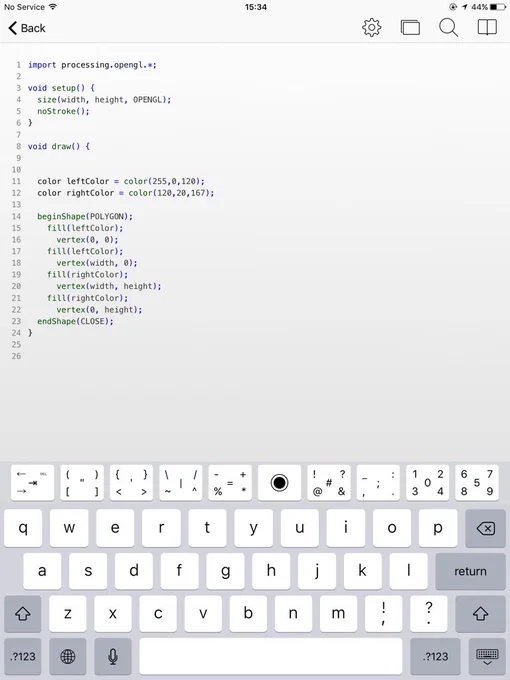Tap the e key
Viewport: 510px width, 680px height.
click(115, 528)
